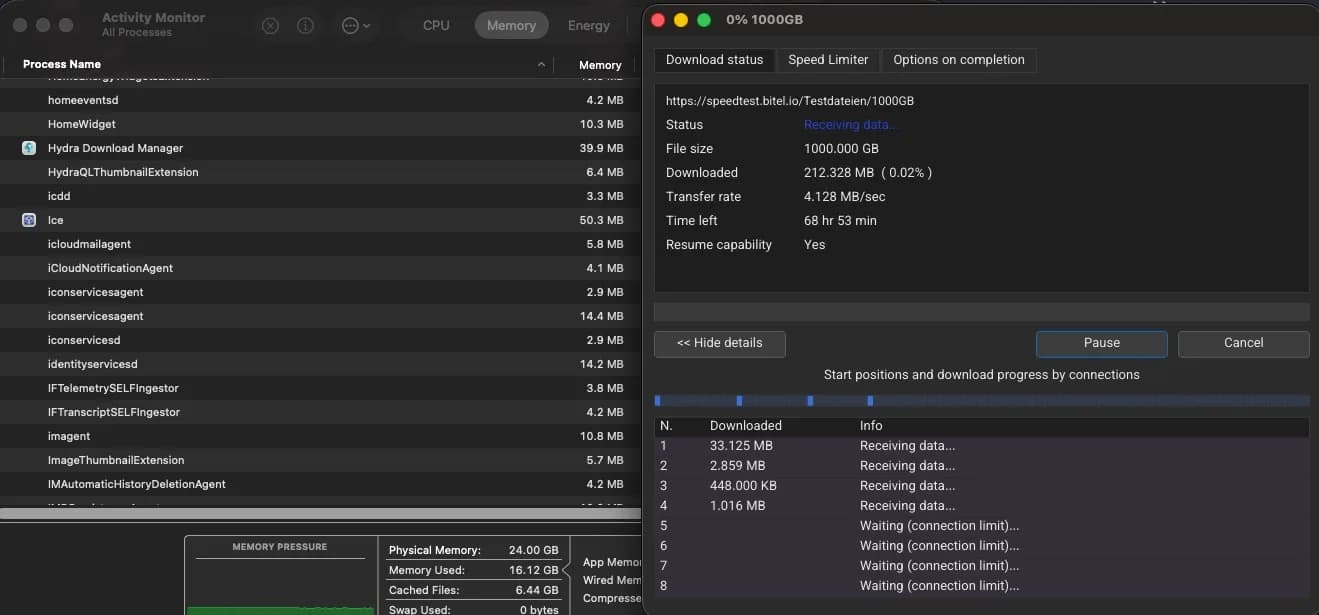Click the Physical Memory 24.00 GB entry
Screen dimensions: 1319x615
(x=473, y=550)
